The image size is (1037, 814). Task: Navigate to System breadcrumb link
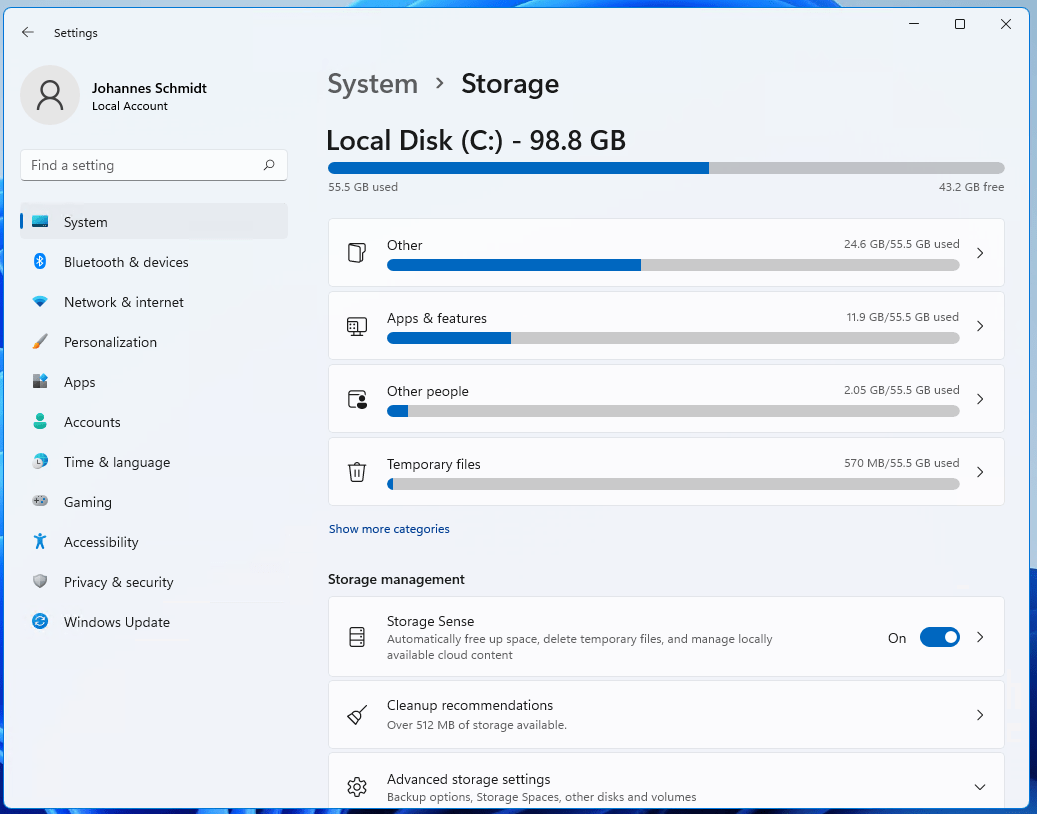coord(372,84)
